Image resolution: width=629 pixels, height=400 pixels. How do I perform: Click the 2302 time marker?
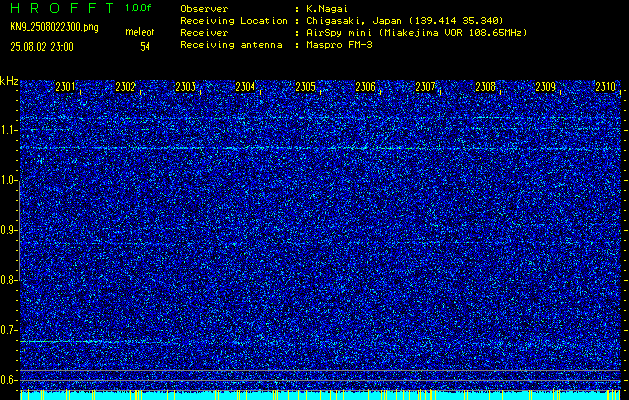tap(125, 86)
